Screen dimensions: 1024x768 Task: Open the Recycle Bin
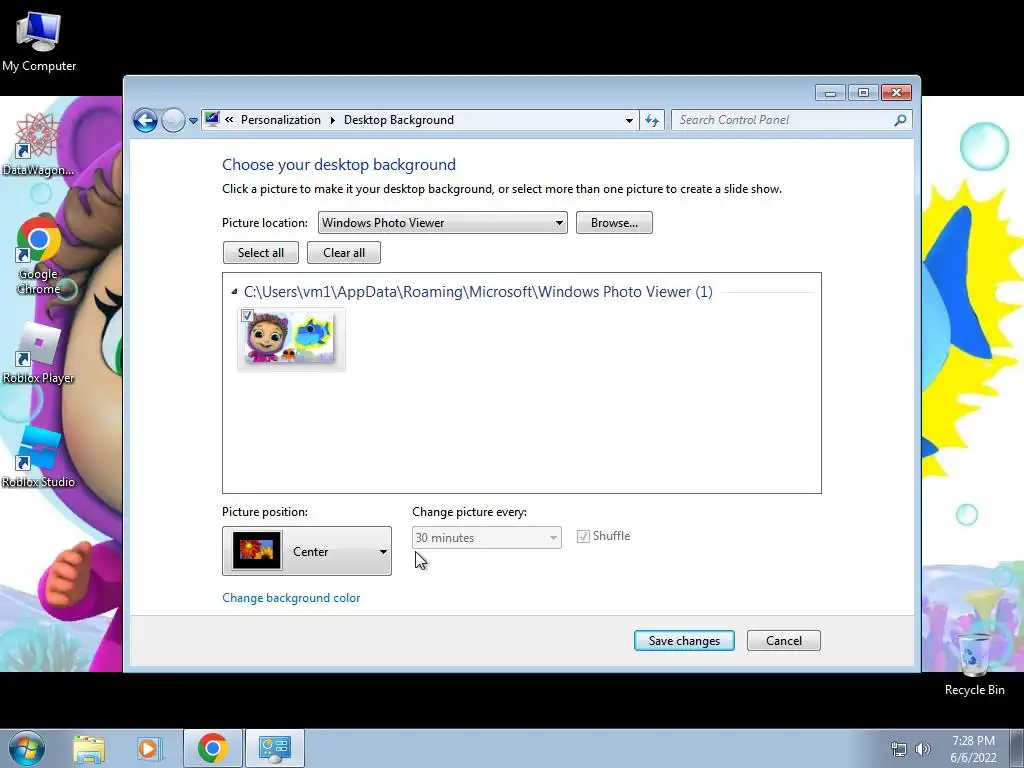click(974, 663)
